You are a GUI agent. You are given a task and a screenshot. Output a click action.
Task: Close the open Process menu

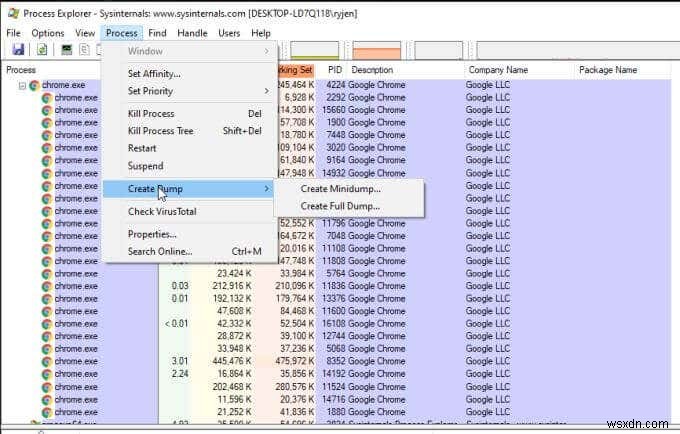[x=121, y=33]
